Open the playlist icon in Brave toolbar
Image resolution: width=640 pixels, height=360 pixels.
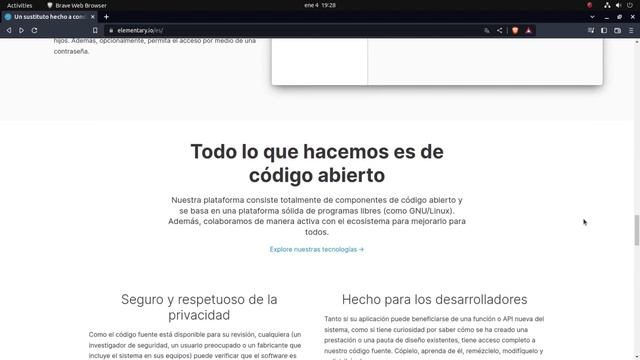pyautogui.click(x=591, y=30)
